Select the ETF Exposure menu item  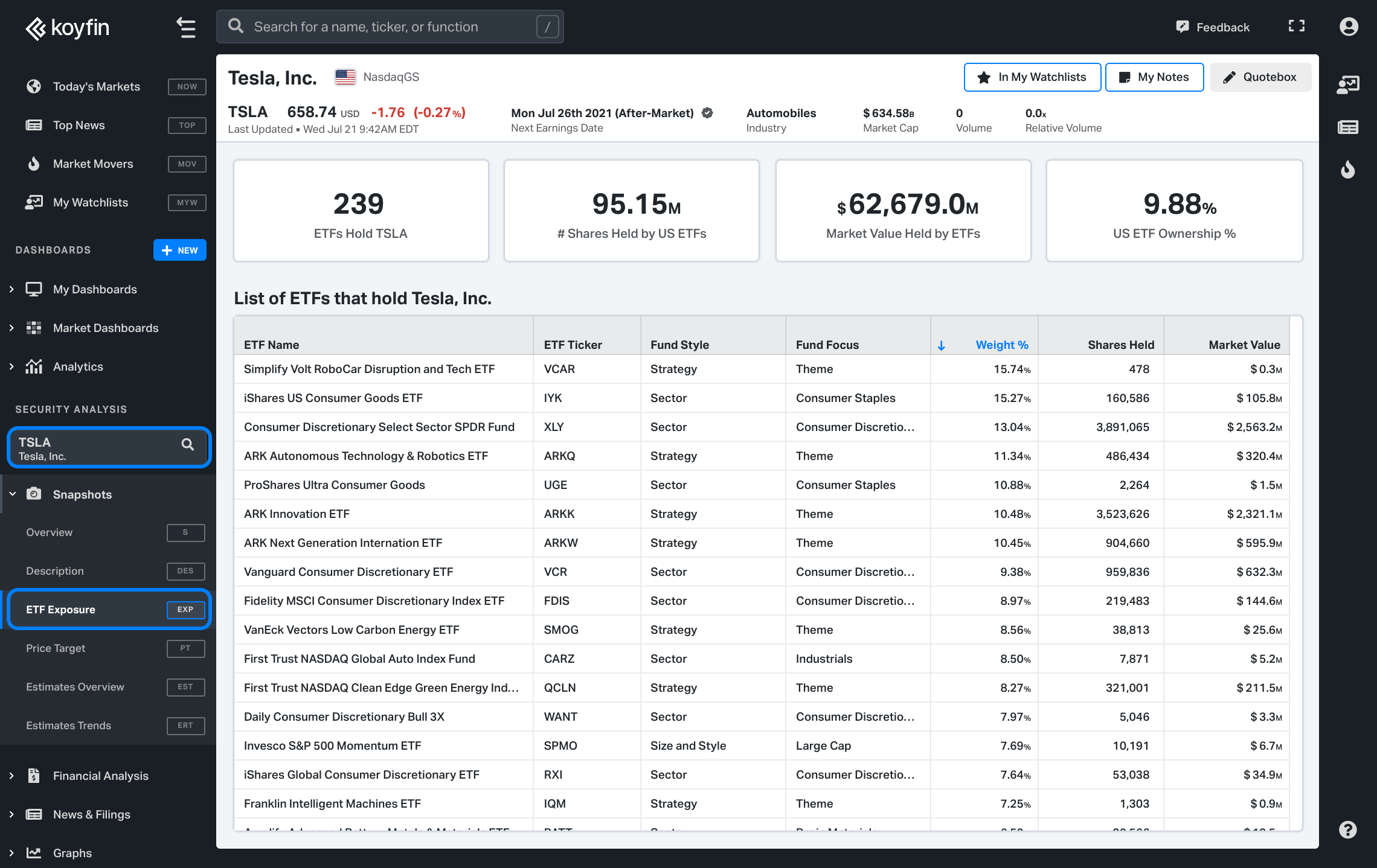pyautogui.click(x=109, y=609)
